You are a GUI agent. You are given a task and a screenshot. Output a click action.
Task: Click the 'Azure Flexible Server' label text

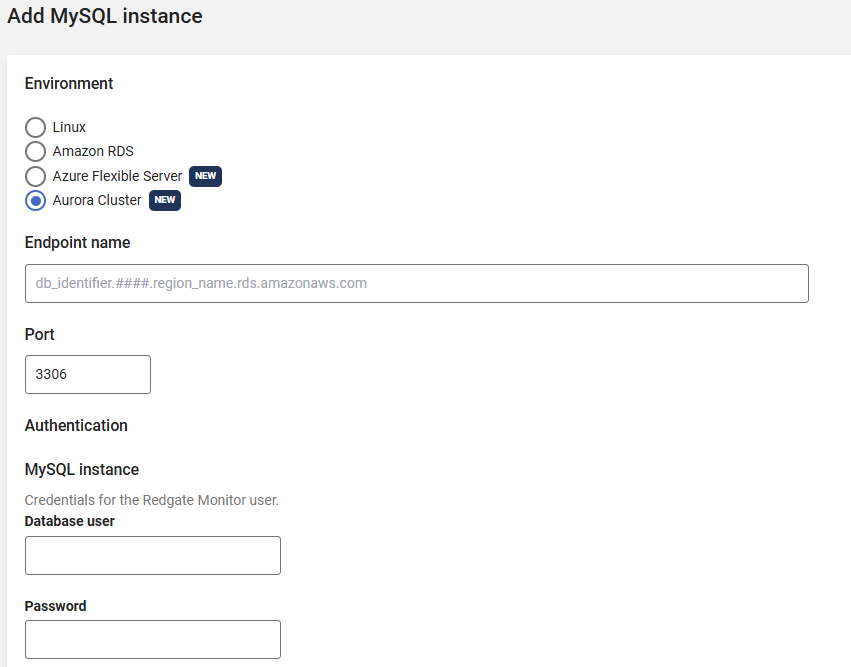(117, 176)
